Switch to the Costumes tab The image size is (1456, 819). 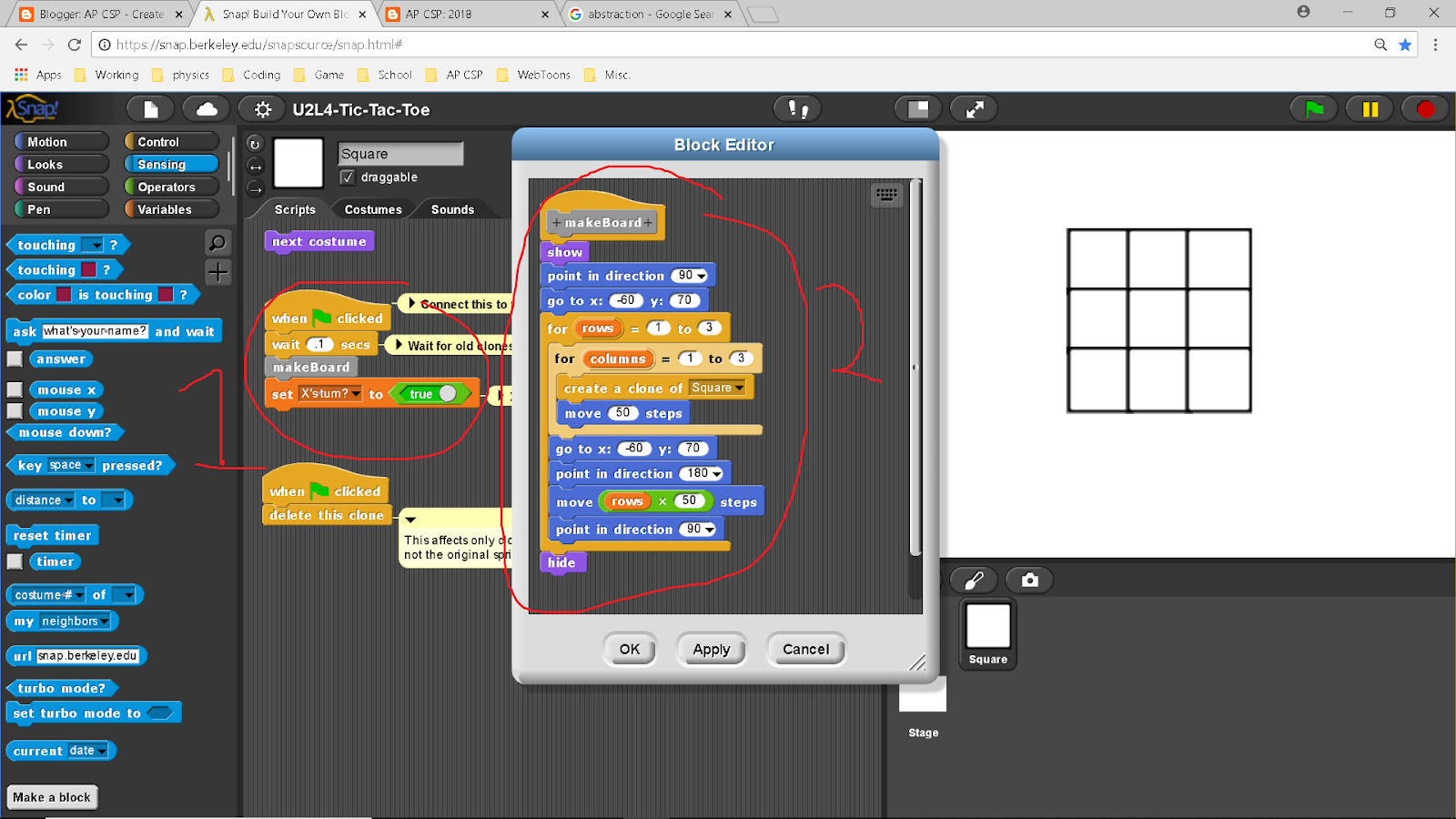coord(372,208)
